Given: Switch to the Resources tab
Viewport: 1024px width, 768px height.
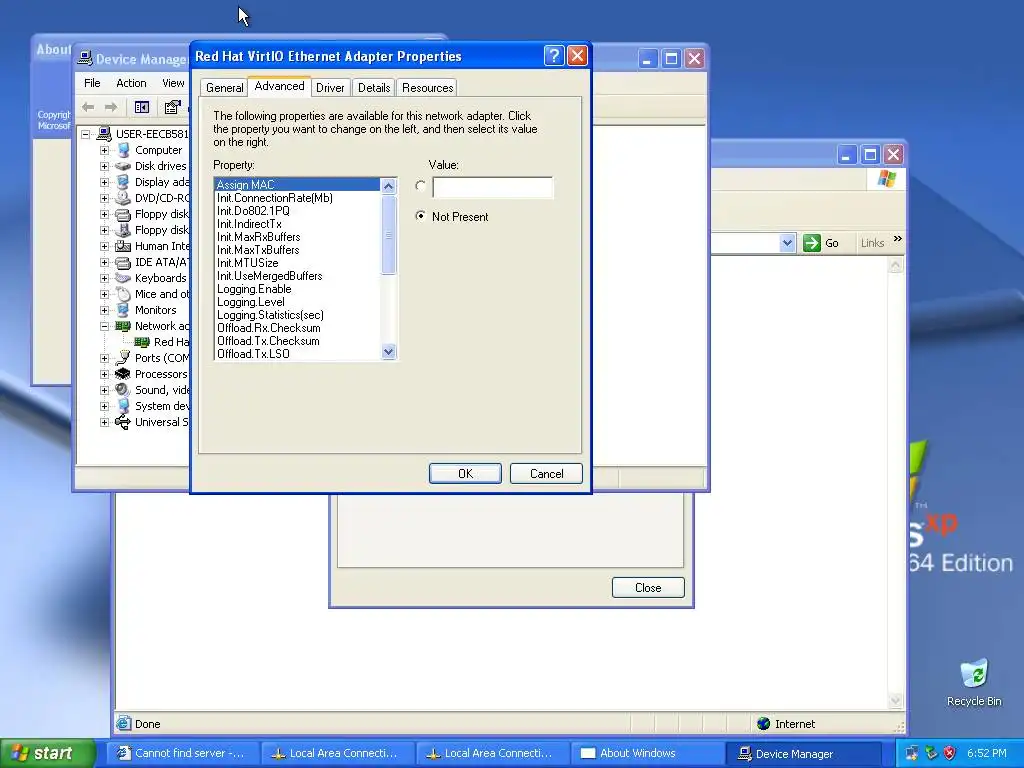Looking at the screenshot, I should (x=427, y=88).
